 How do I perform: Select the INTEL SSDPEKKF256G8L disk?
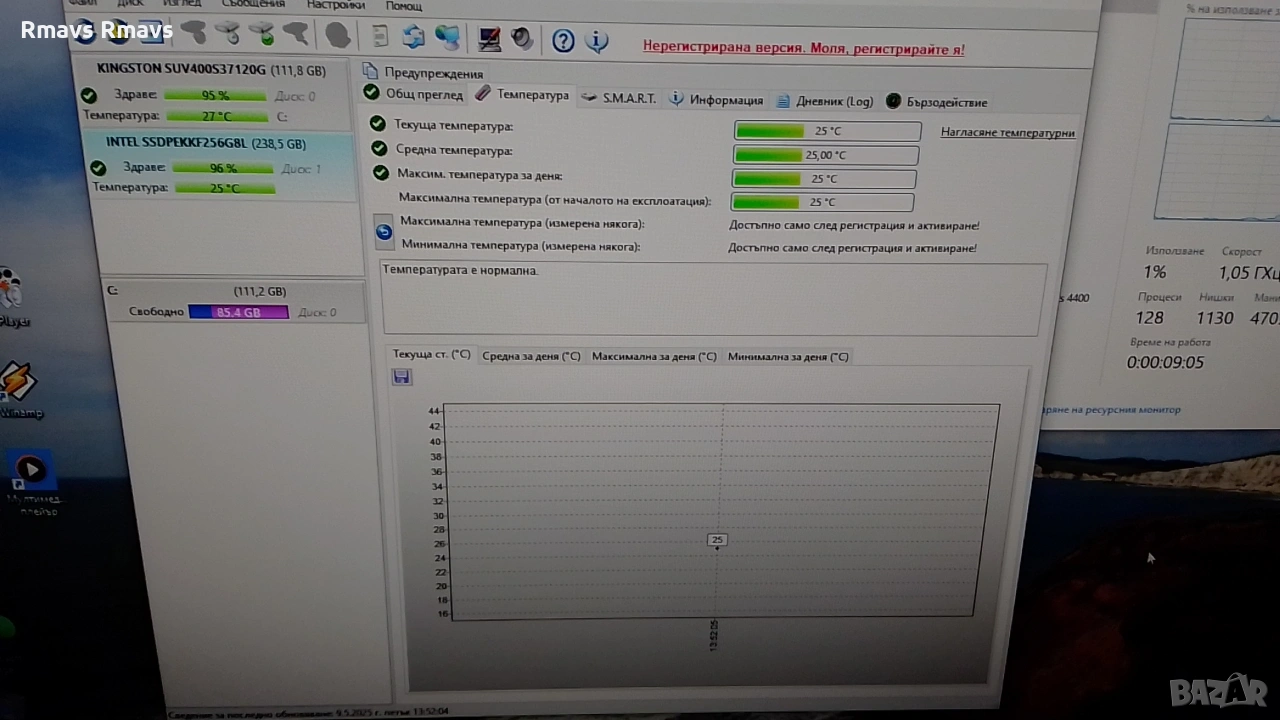(205, 143)
